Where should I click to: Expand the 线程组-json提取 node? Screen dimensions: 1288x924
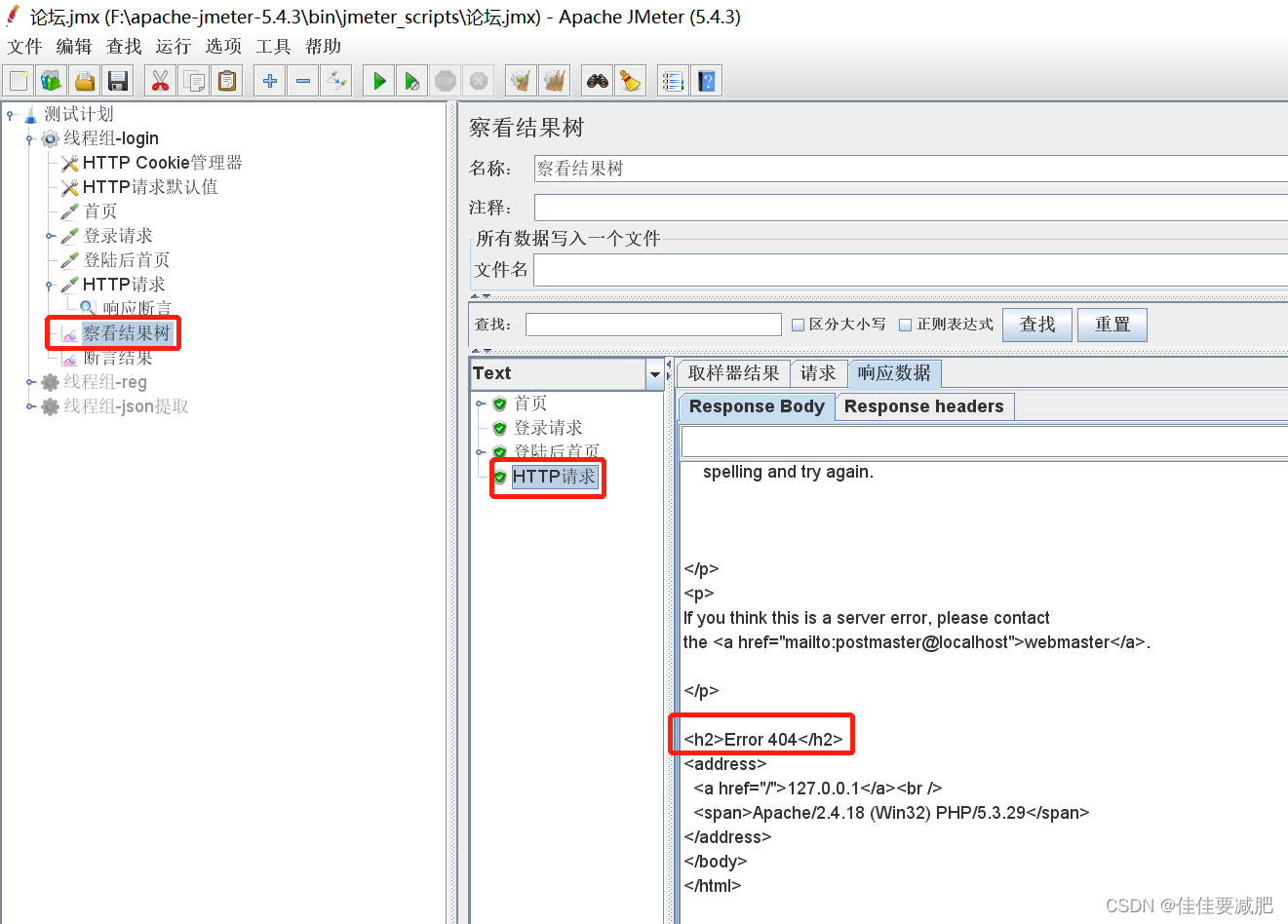pos(30,406)
